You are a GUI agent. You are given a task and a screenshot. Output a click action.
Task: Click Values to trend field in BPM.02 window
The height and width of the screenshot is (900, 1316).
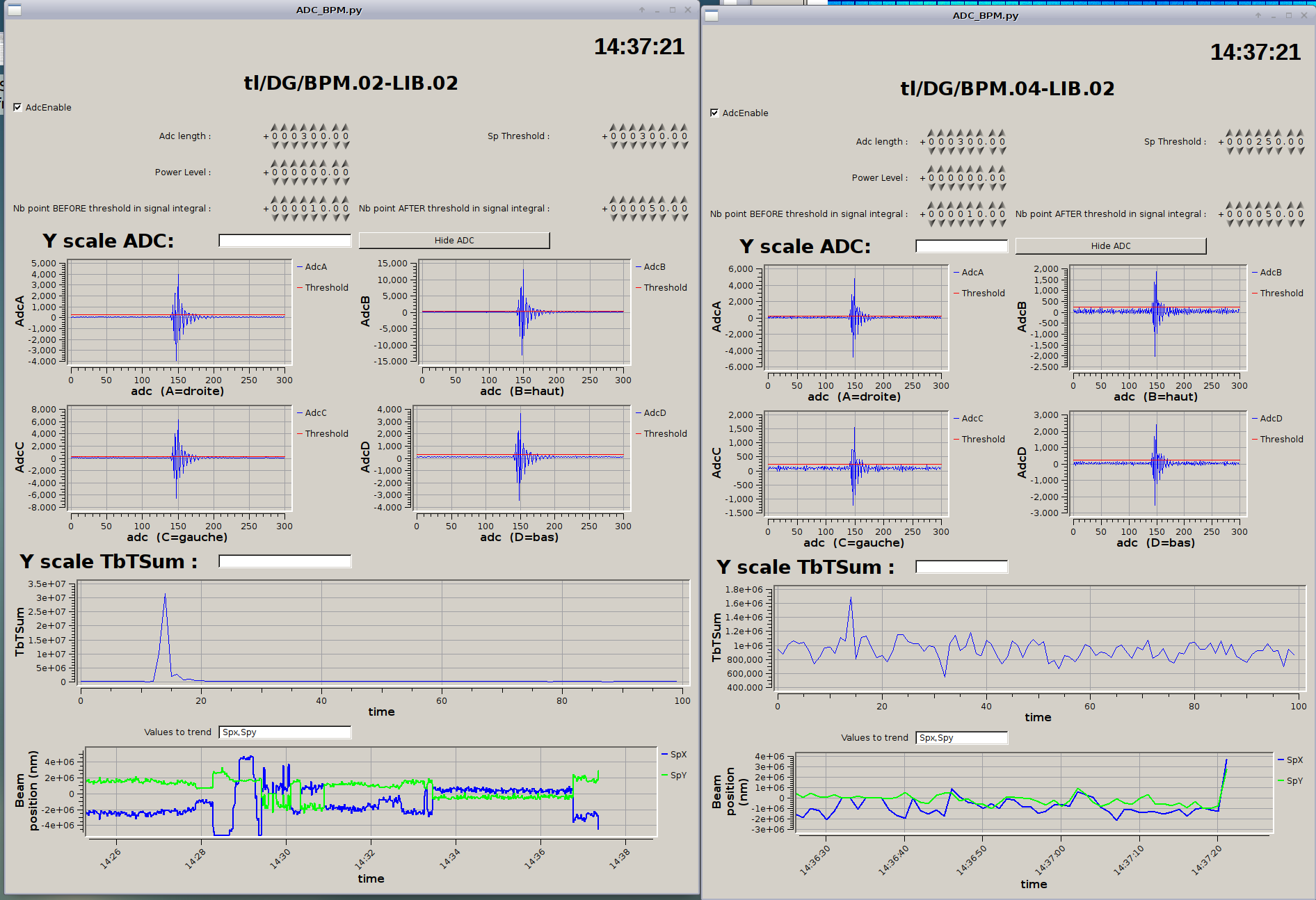(x=284, y=732)
